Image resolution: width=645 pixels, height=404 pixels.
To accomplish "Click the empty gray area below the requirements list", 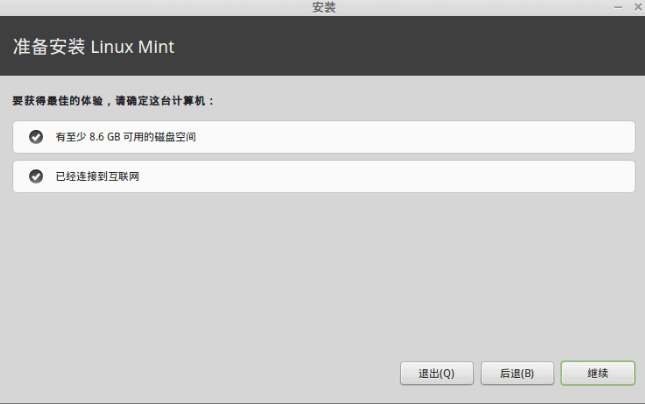I will click(320, 270).
